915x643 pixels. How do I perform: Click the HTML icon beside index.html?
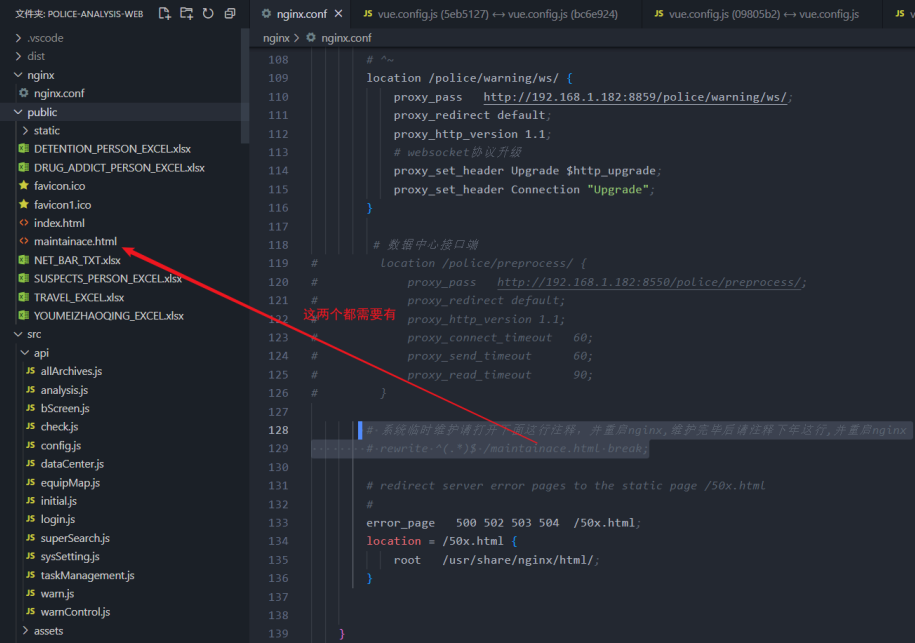click(x=24, y=223)
